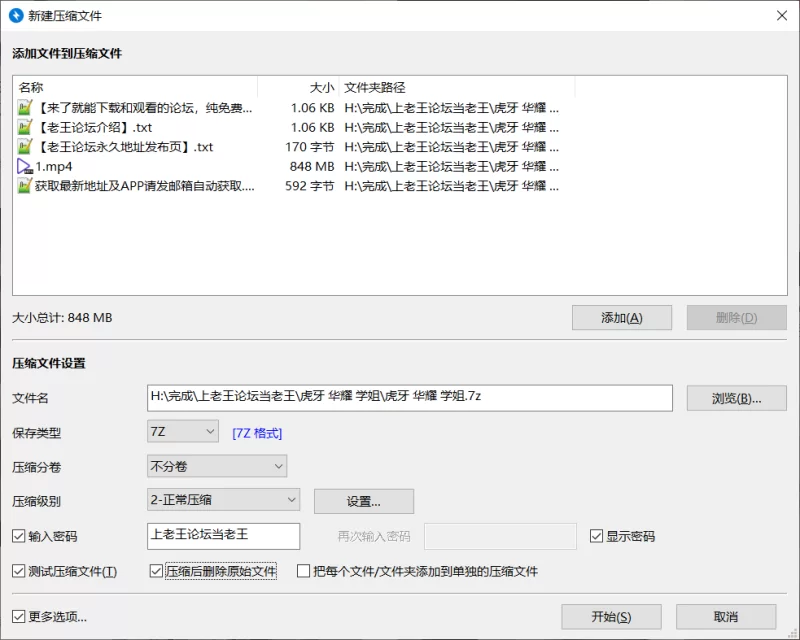The image size is (800, 640).
Task: Click the text file icon of 【老王论坛介绍】.txt
Action: [x=25, y=127]
